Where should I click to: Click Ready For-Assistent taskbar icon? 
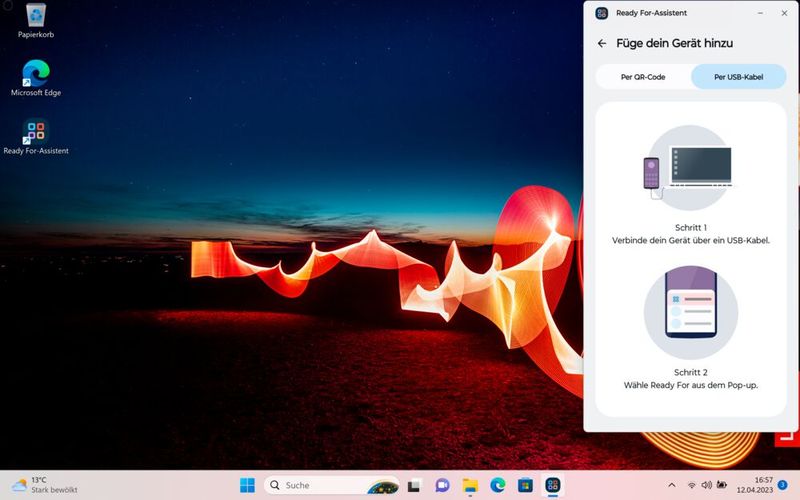[553, 485]
